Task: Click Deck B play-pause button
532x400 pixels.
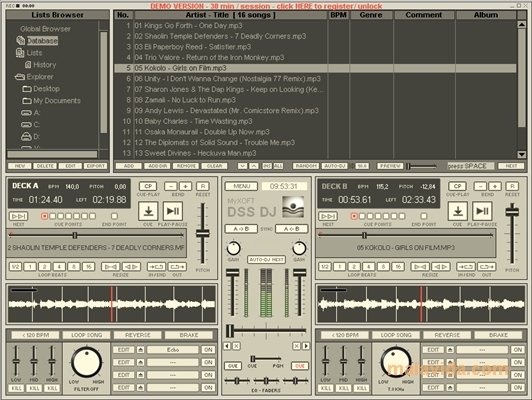Action: click(482, 211)
